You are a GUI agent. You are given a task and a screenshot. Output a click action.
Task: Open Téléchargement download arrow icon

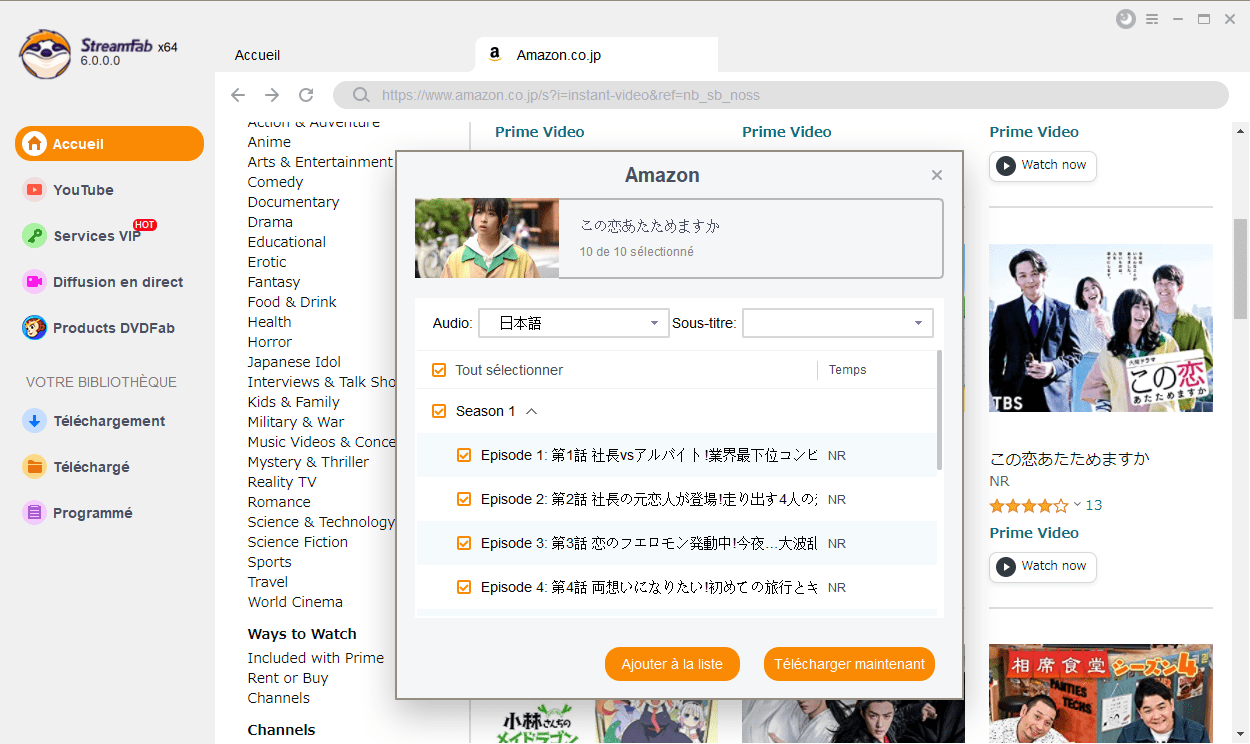pos(35,421)
